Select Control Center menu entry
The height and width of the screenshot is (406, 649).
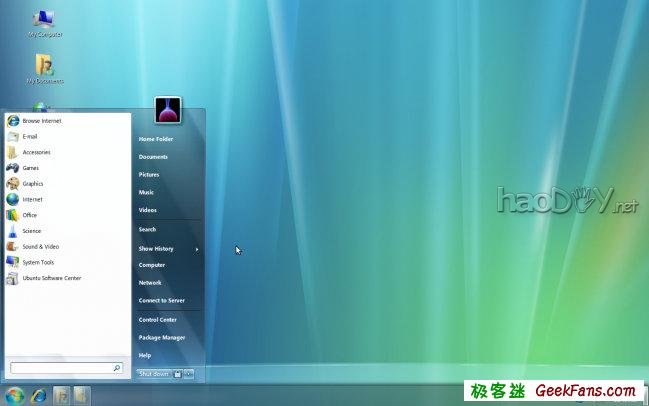[158, 320]
